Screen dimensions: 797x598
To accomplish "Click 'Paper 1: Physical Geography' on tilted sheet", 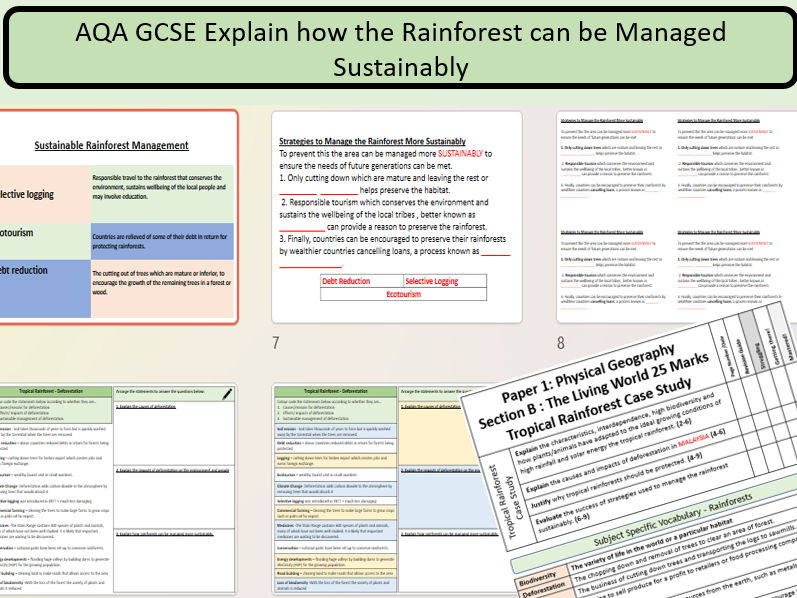I will (x=588, y=373).
